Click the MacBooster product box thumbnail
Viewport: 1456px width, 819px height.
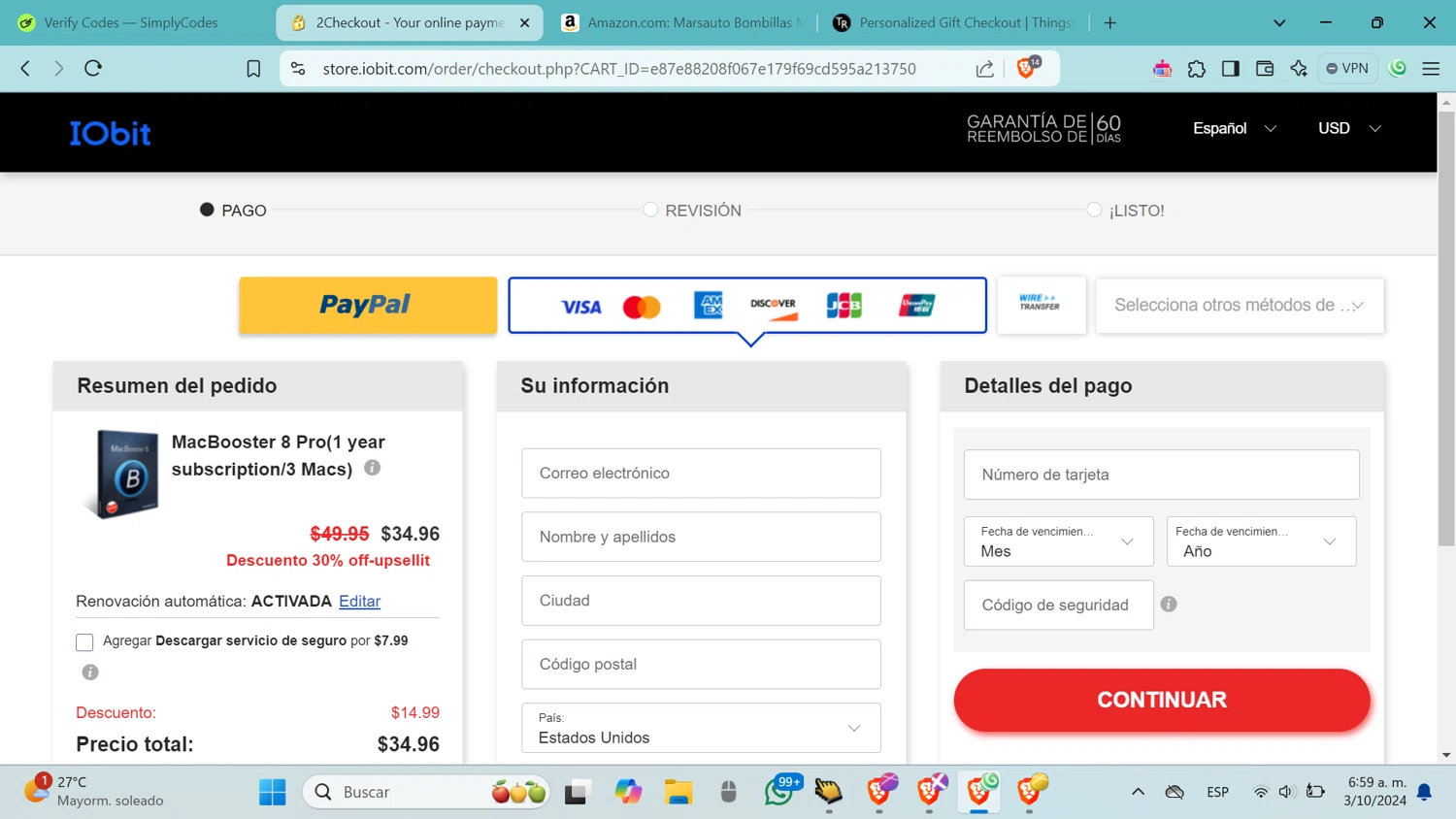coord(122,475)
